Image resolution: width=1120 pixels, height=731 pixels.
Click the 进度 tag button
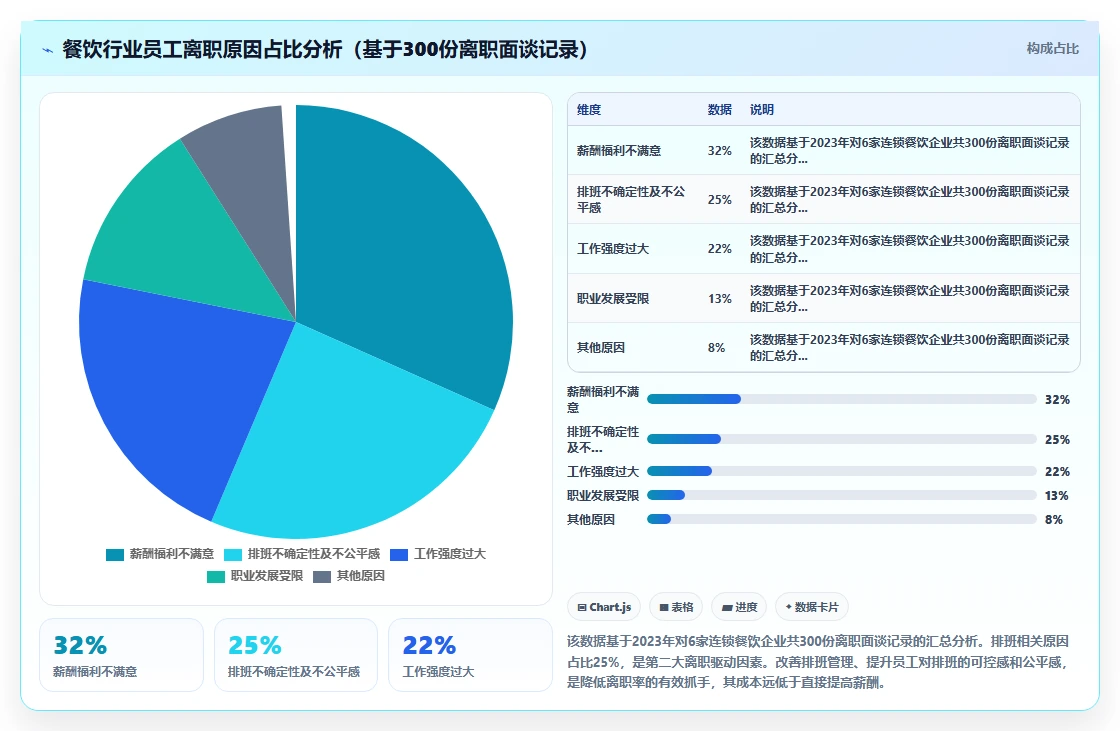pyautogui.click(x=739, y=607)
